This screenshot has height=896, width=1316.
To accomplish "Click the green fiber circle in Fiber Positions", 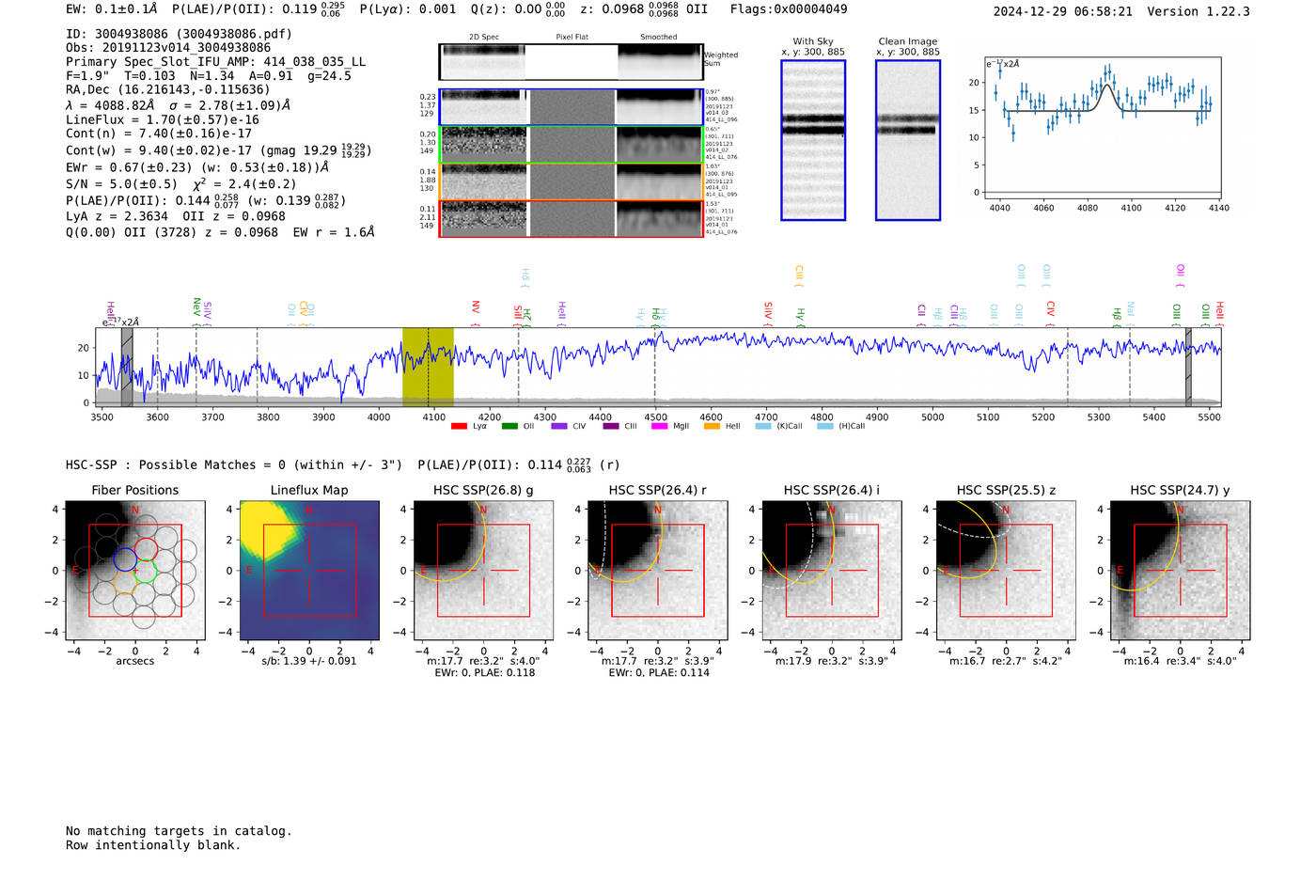I will [145, 571].
